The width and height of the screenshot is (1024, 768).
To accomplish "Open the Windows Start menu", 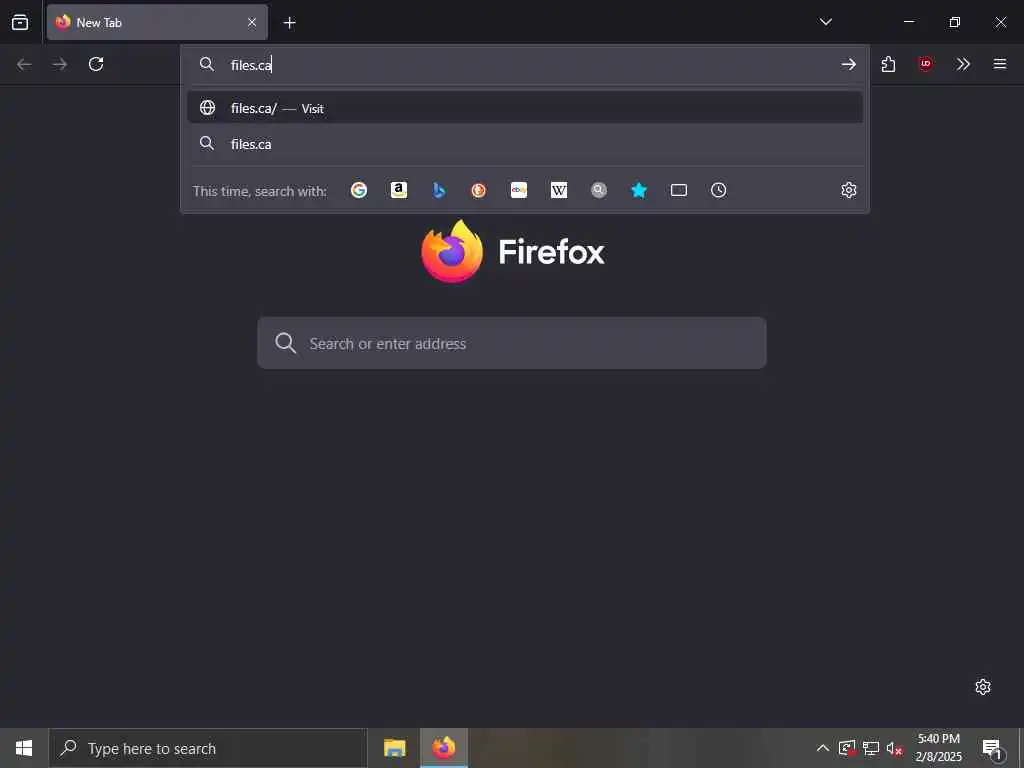I will (x=24, y=748).
